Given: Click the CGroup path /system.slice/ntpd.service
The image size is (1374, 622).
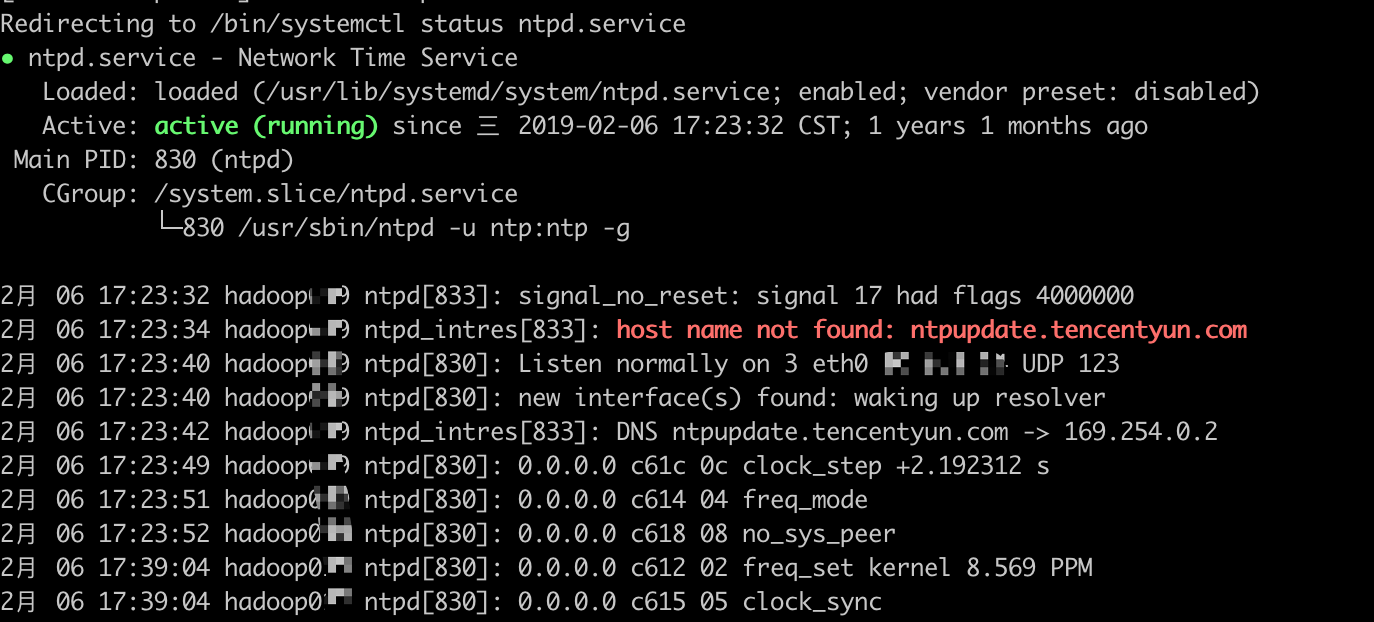Looking at the screenshot, I should pyautogui.click(x=336, y=194).
